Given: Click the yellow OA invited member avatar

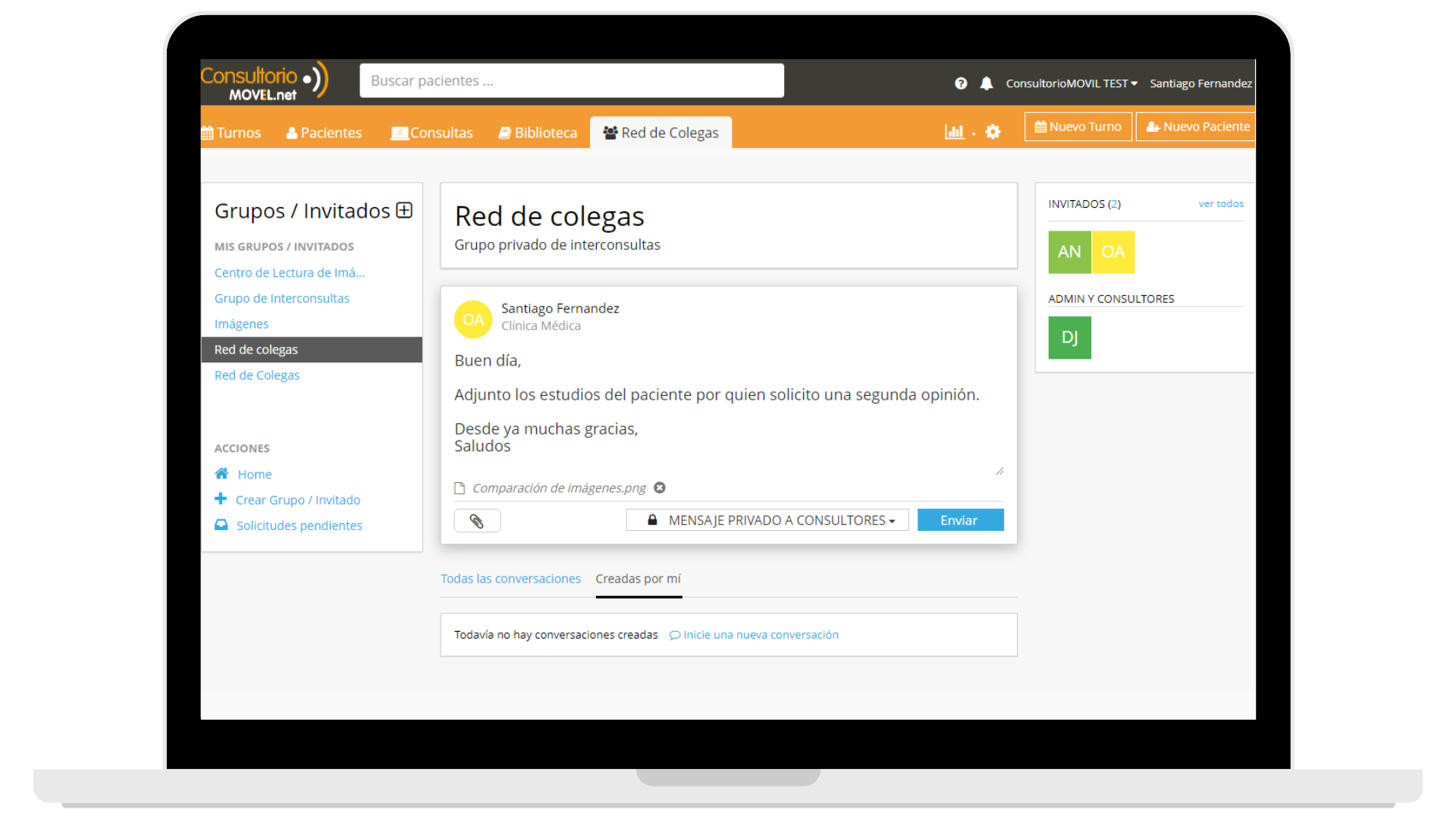Looking at the screenshot, I should pos(1112,252).
